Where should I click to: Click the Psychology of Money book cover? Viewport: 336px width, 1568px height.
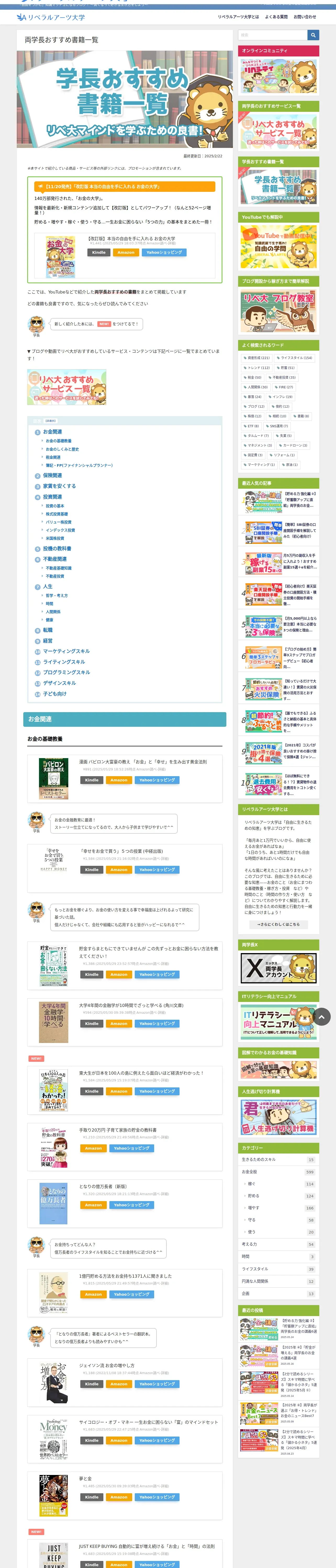pyautogui.click(x=54, y=1440)
